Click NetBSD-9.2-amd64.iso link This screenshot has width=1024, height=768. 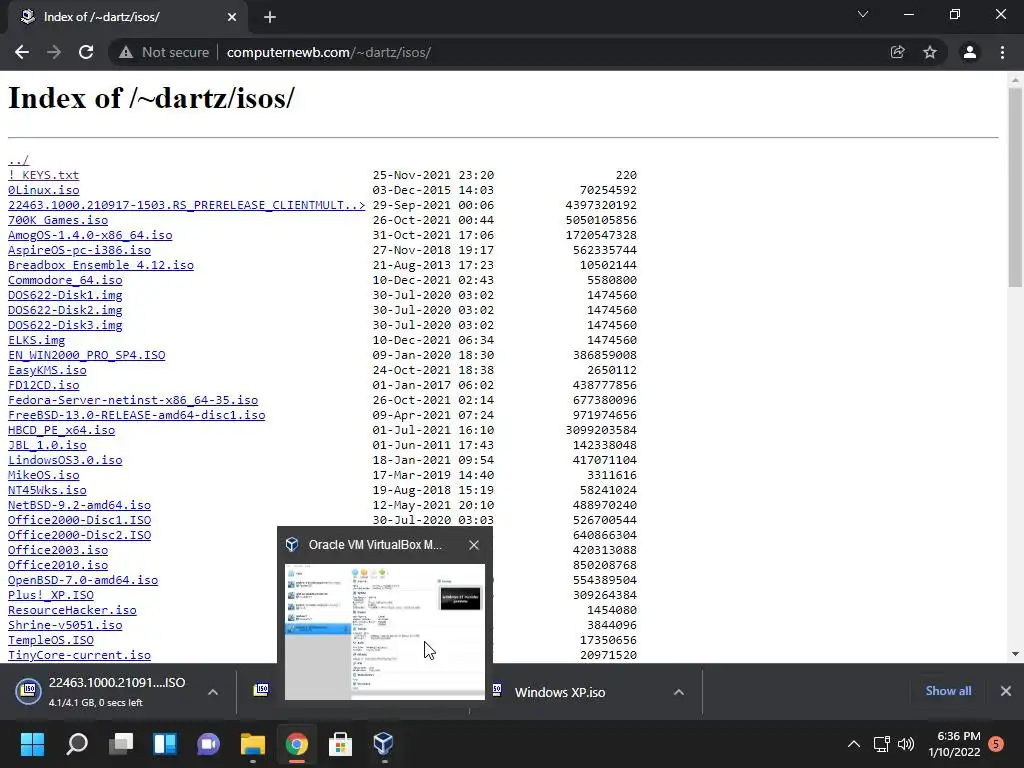coord(79,505)
